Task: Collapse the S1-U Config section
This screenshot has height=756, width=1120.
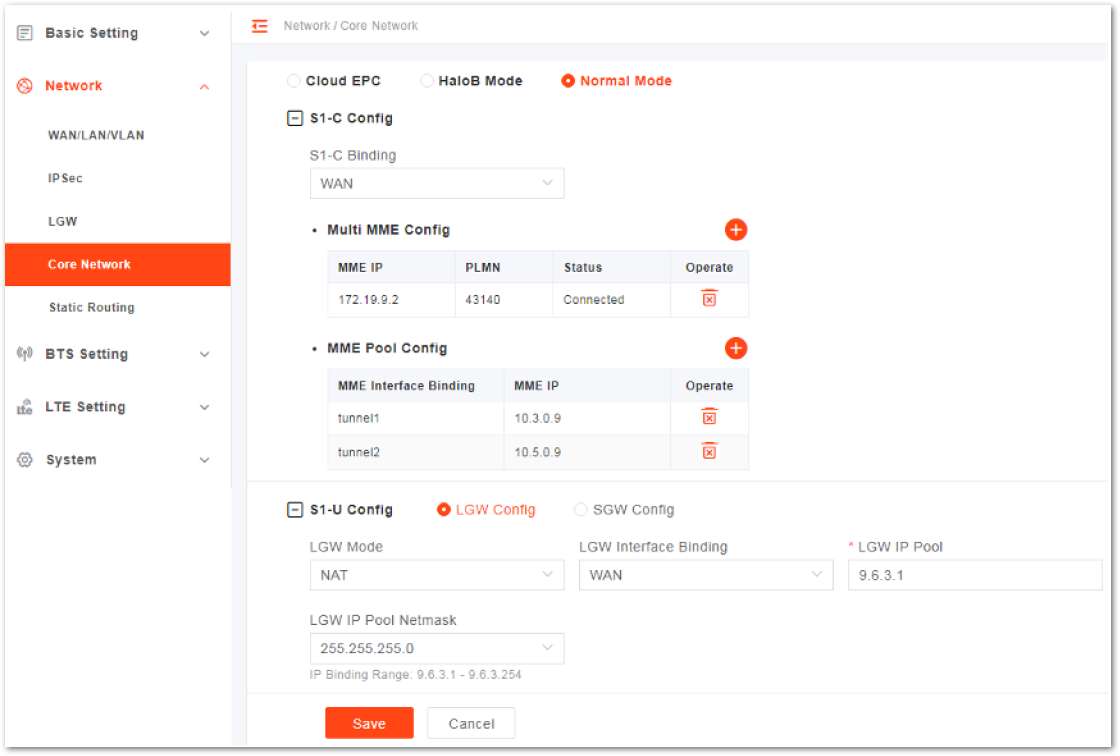Action: click(x=294, y=509)
